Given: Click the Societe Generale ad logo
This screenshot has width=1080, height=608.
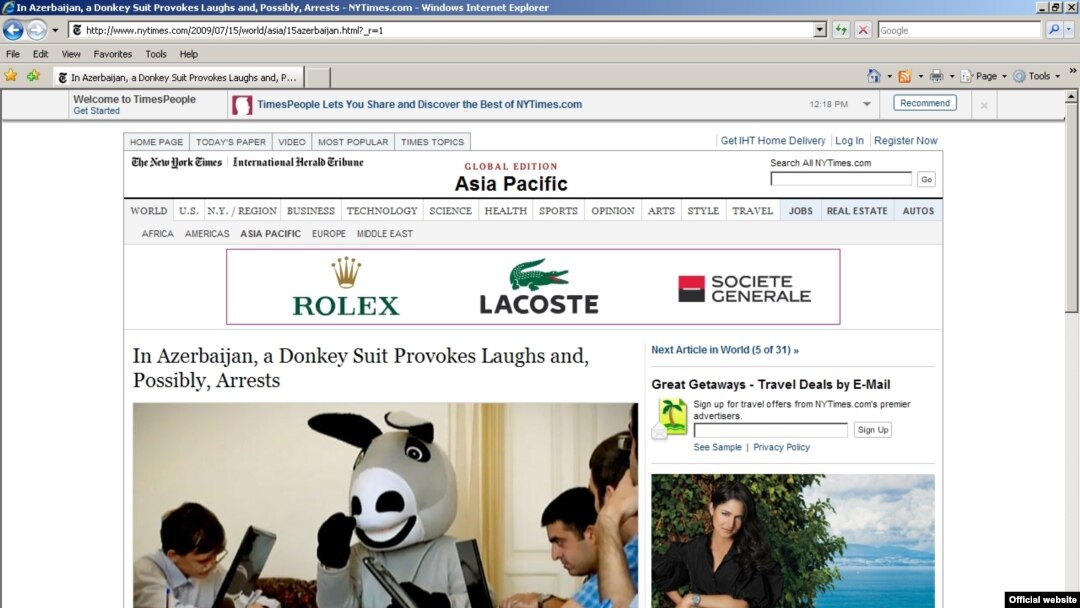Looking at the screenshot, I should point(745,289).
